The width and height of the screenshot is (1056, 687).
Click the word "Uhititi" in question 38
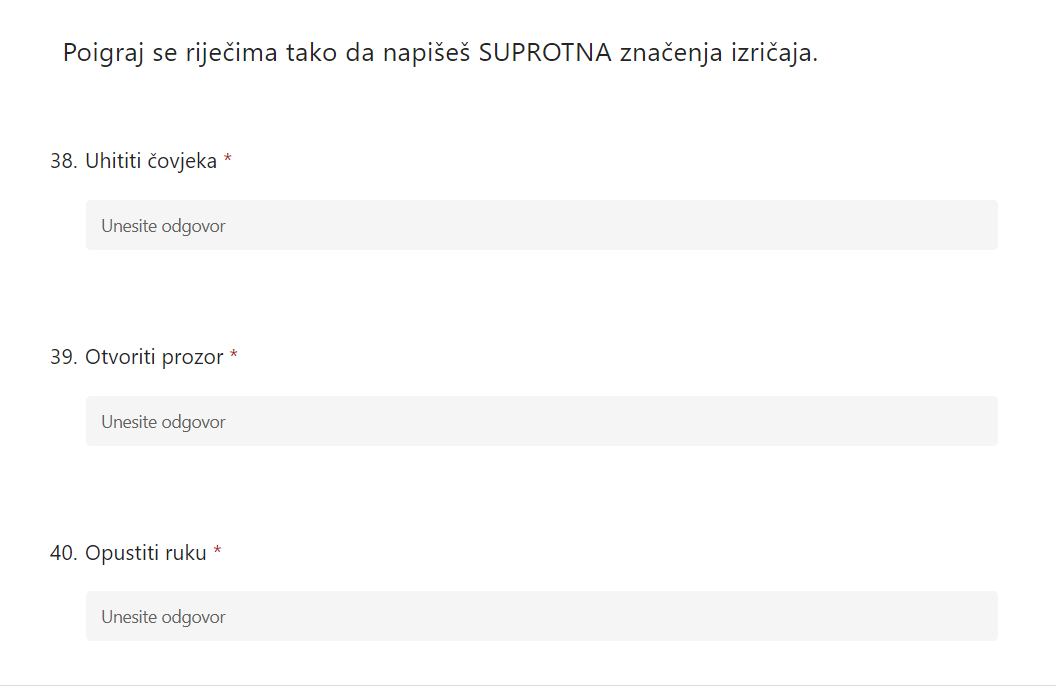[x=114, y=161]
